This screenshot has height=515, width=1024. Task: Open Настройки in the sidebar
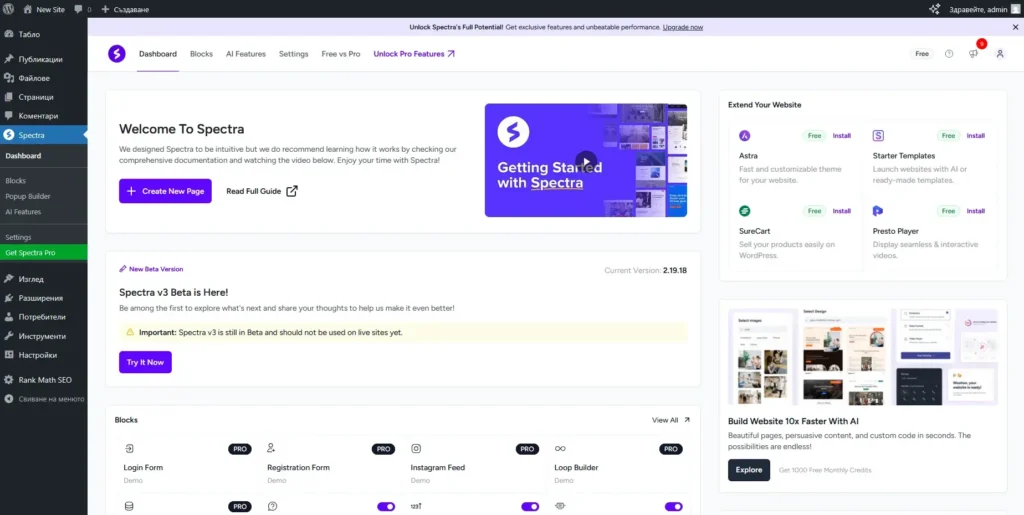(x=44, y=355)
